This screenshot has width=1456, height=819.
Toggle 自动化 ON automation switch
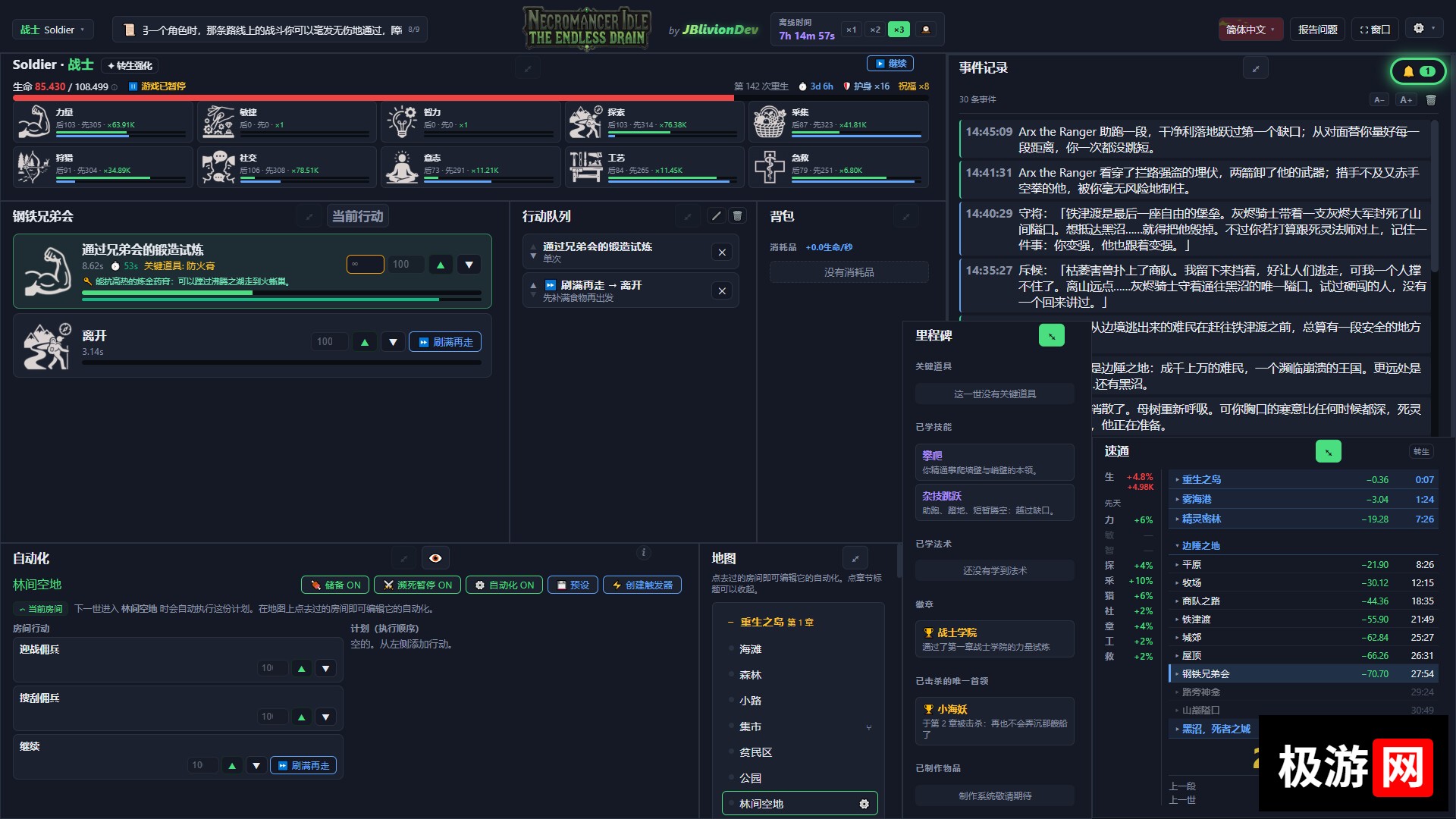(x=504, y=585)
